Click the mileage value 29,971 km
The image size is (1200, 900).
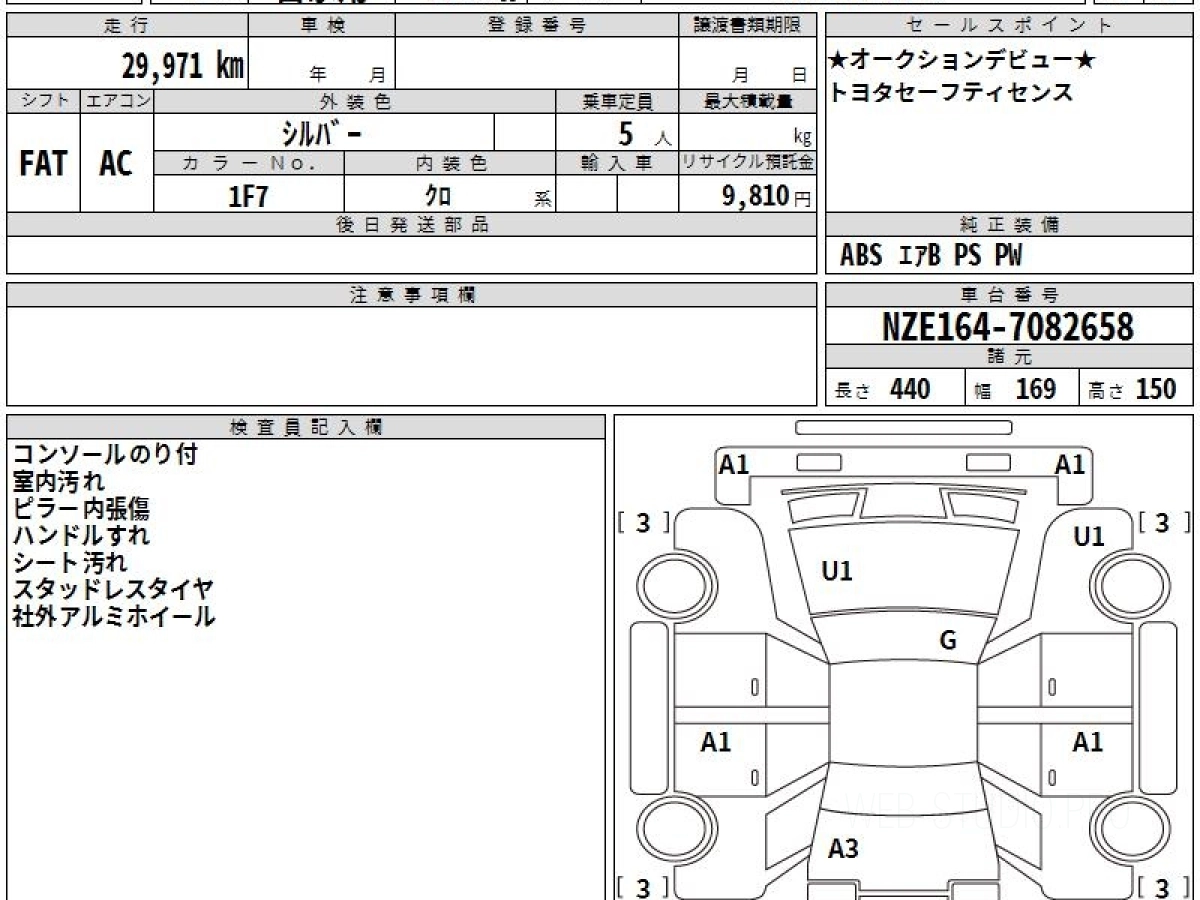click(183, 67)
